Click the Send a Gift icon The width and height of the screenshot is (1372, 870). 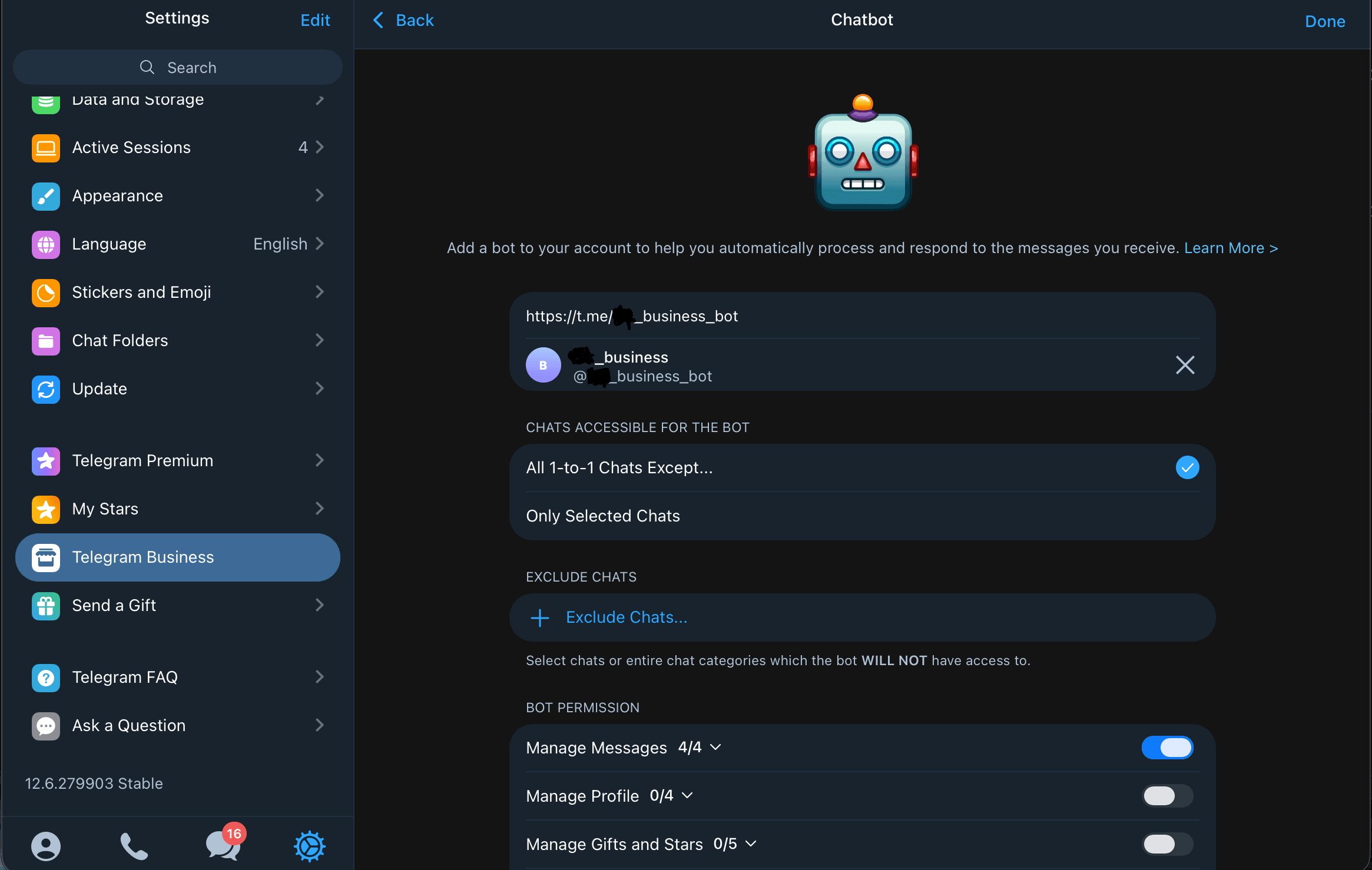pos(46,606)
